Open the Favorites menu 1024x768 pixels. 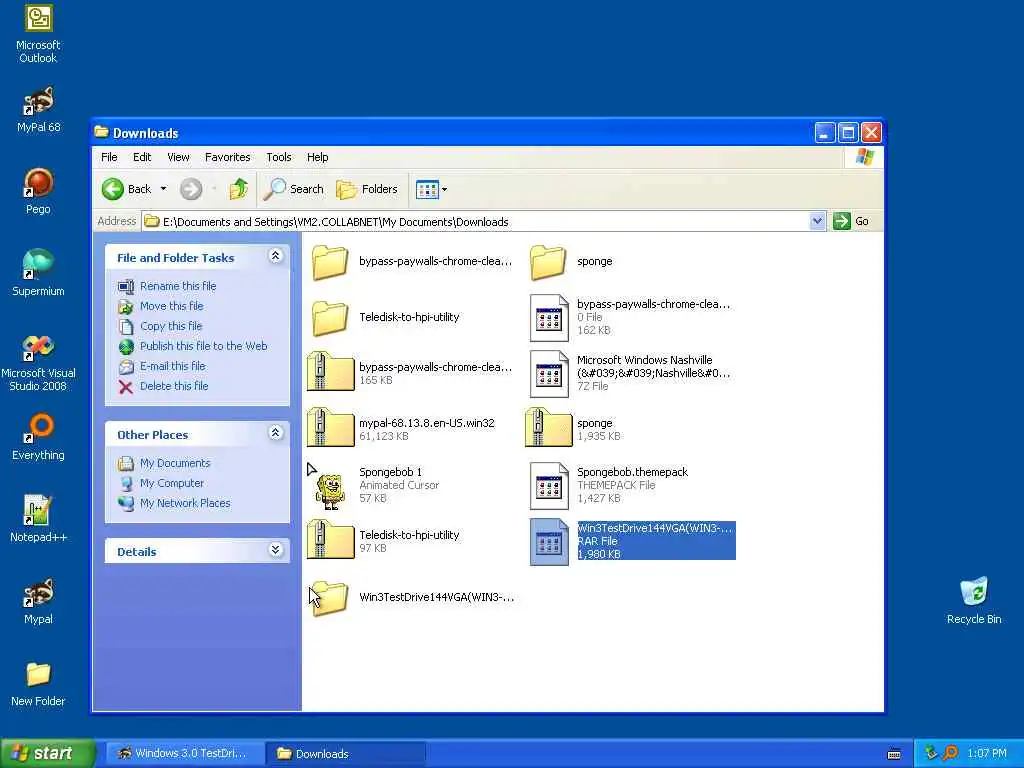(227, 157)
